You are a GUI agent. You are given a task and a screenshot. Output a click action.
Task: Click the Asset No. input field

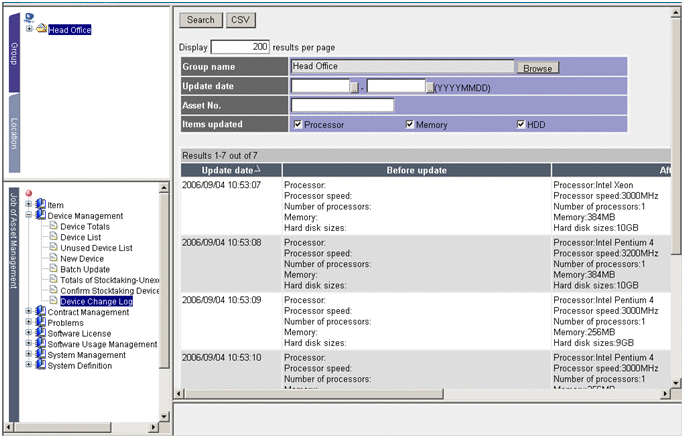(x=342, y=105)
